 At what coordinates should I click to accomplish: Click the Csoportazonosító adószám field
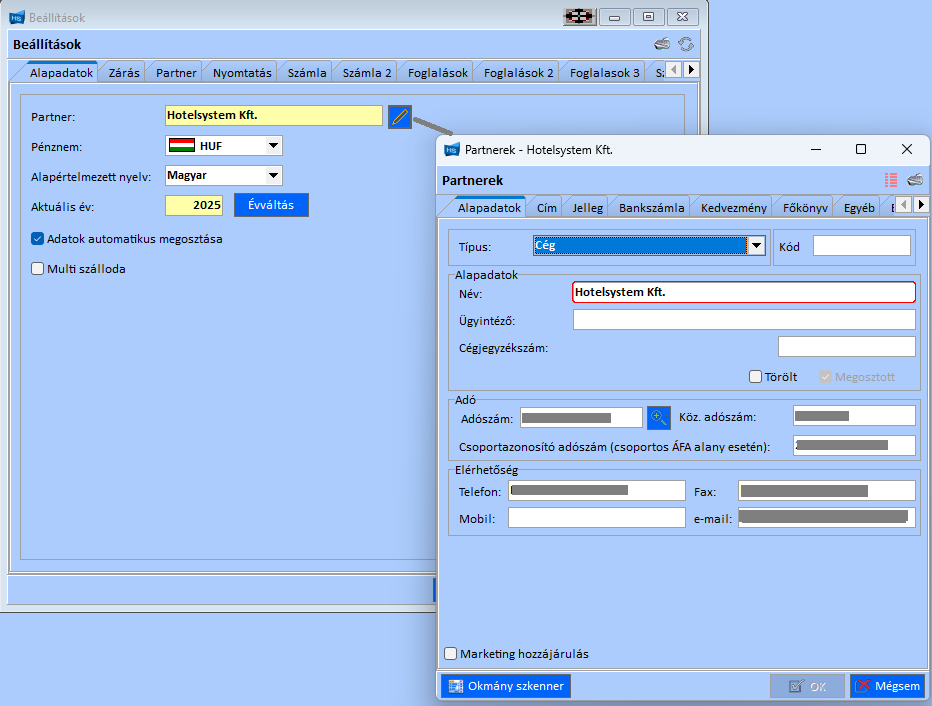pyautogui.click(x=854, y=446)
